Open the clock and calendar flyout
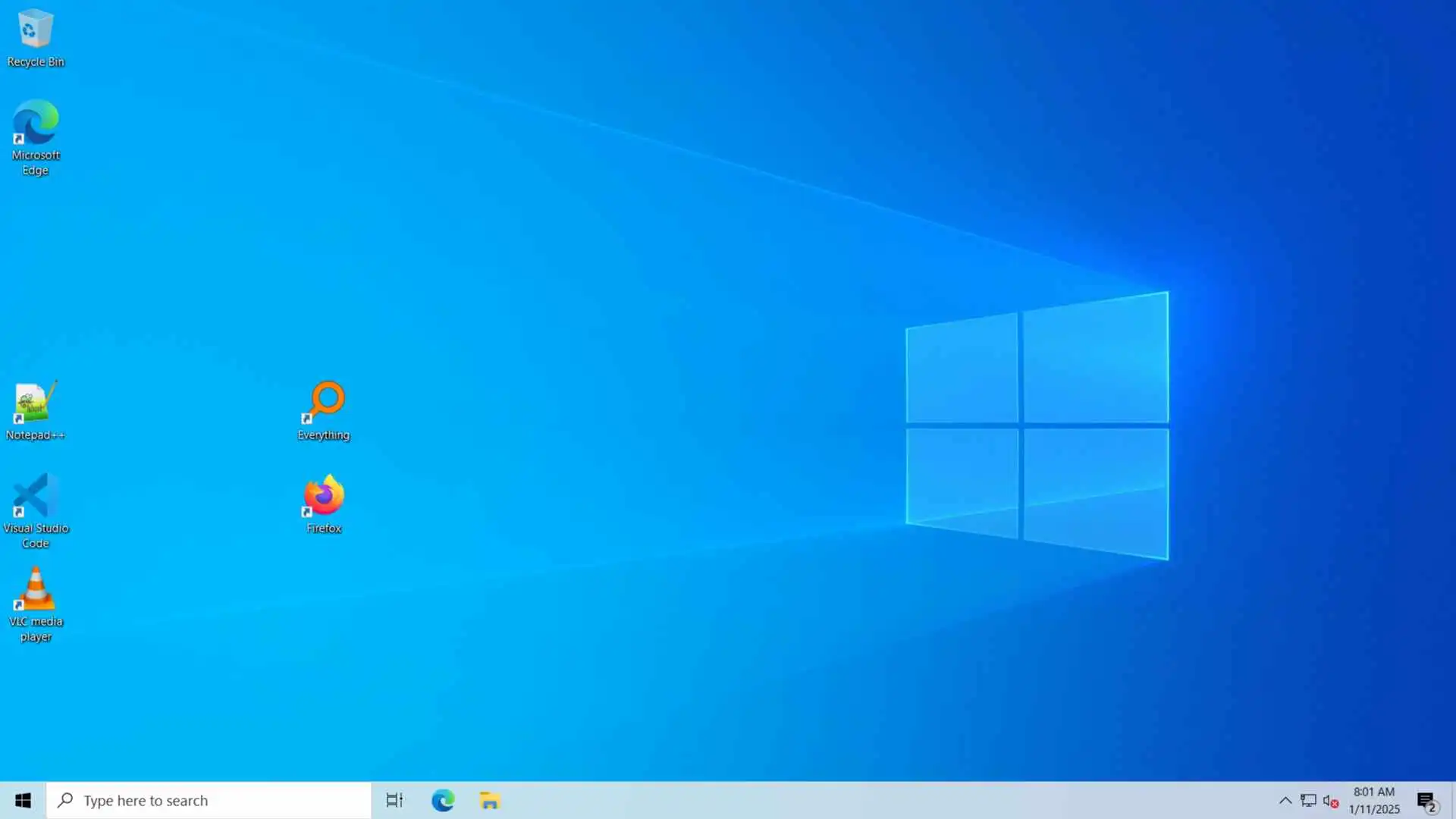The image size is (1456, 819). point(1374,800)
